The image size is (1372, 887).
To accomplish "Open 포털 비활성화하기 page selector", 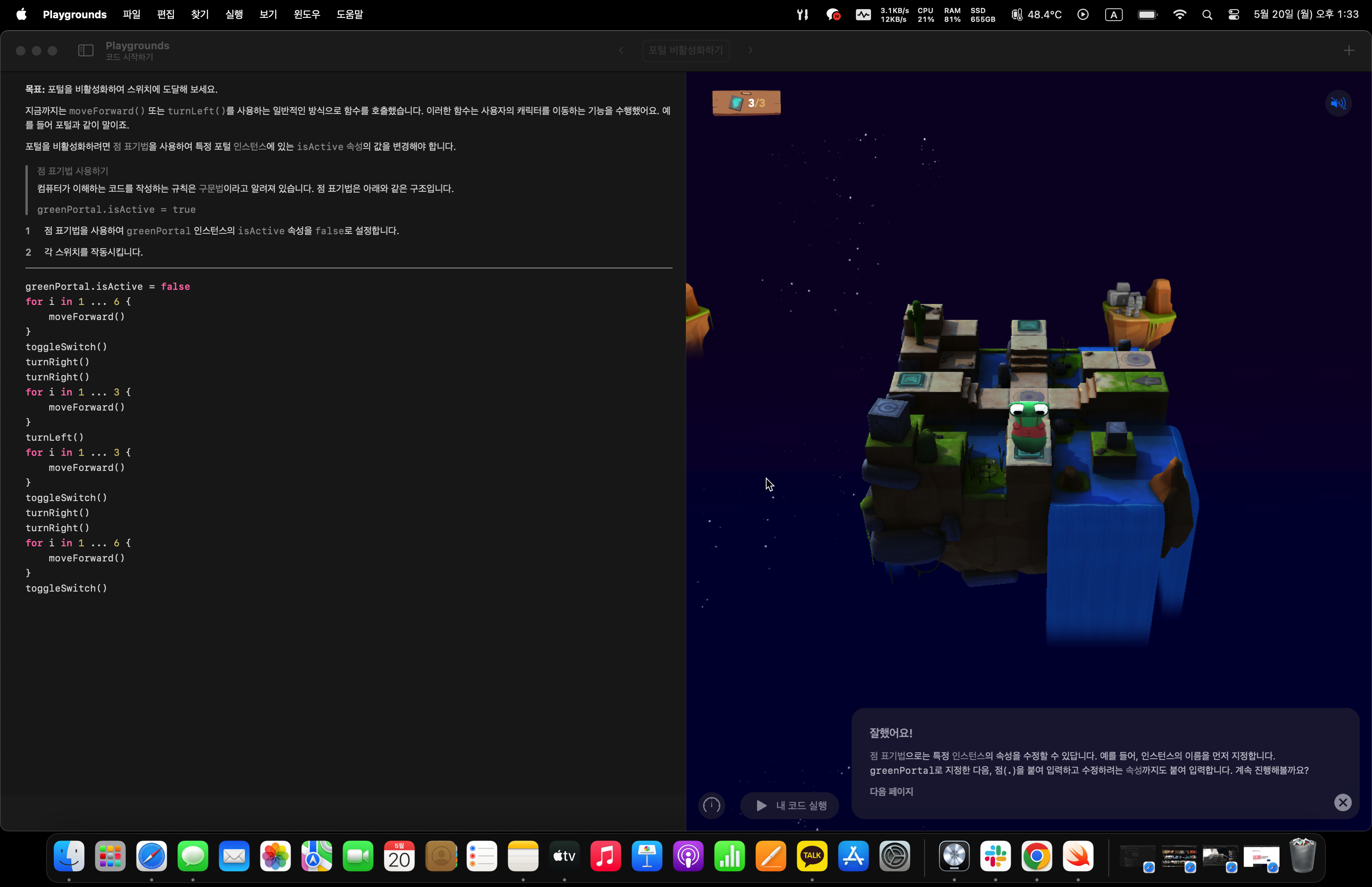I will (x=686, y=51).
